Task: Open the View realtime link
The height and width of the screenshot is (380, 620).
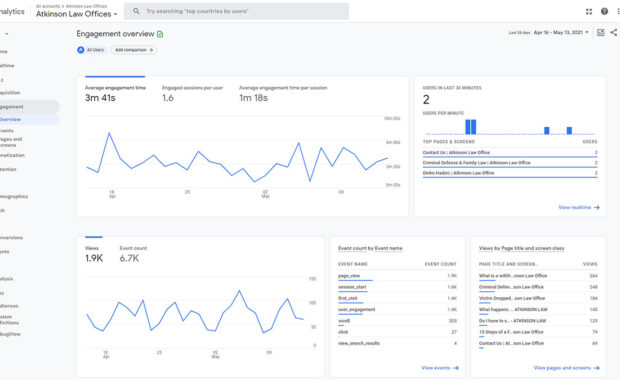Action: coord(579,207)
